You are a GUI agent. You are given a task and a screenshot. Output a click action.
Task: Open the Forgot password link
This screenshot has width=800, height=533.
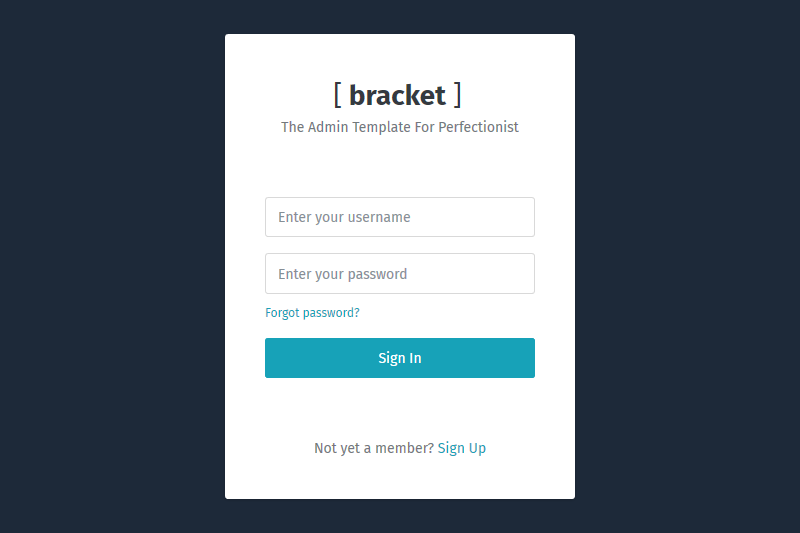(x=312, y=313)
